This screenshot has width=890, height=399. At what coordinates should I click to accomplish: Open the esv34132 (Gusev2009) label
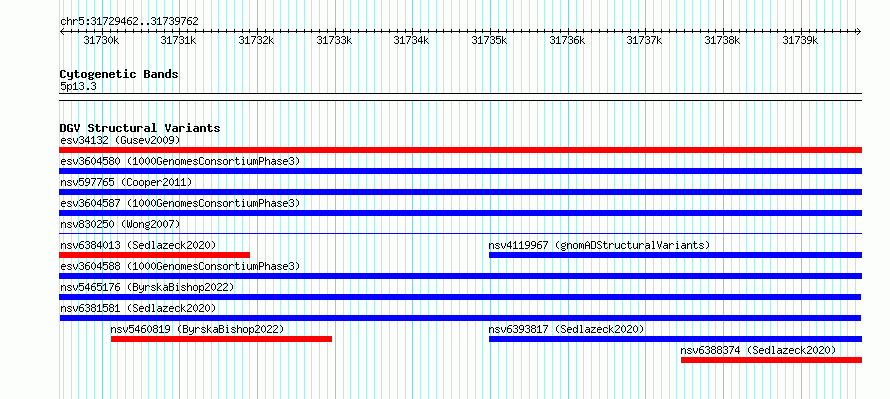pos(120,140)
